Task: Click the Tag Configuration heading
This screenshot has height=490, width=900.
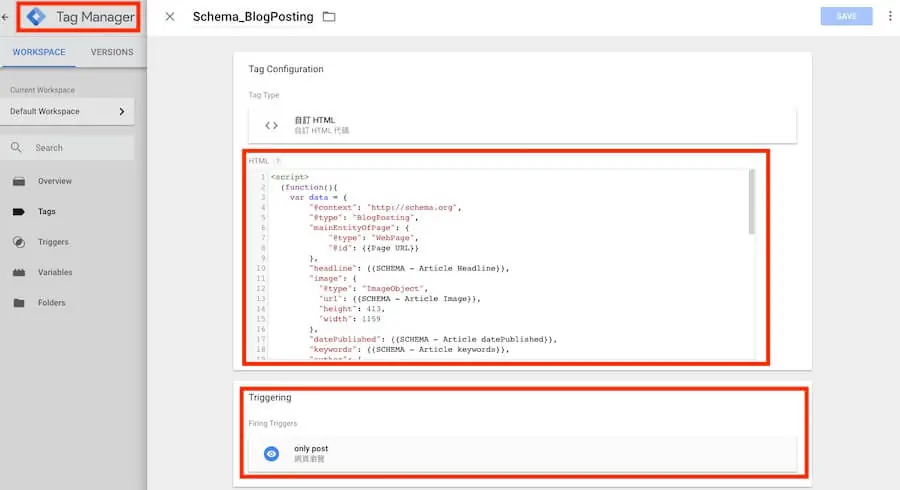Action: click(x=286, y=69)
